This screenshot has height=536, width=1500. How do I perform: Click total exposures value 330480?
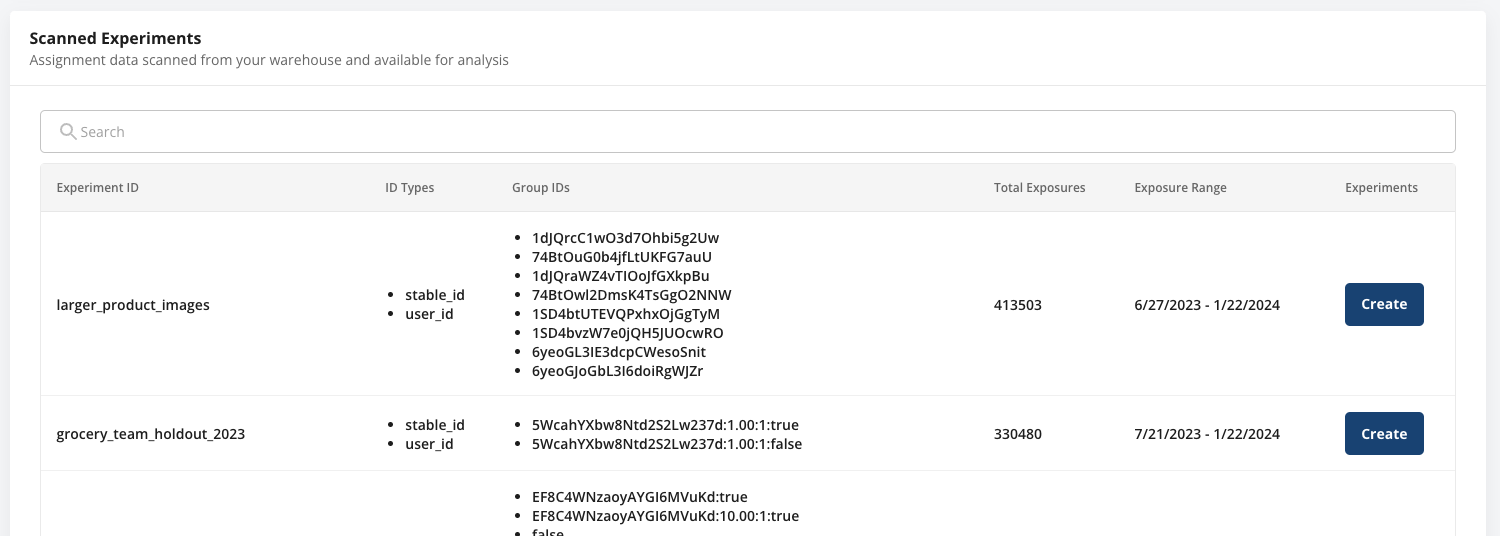click(1018, 434)
